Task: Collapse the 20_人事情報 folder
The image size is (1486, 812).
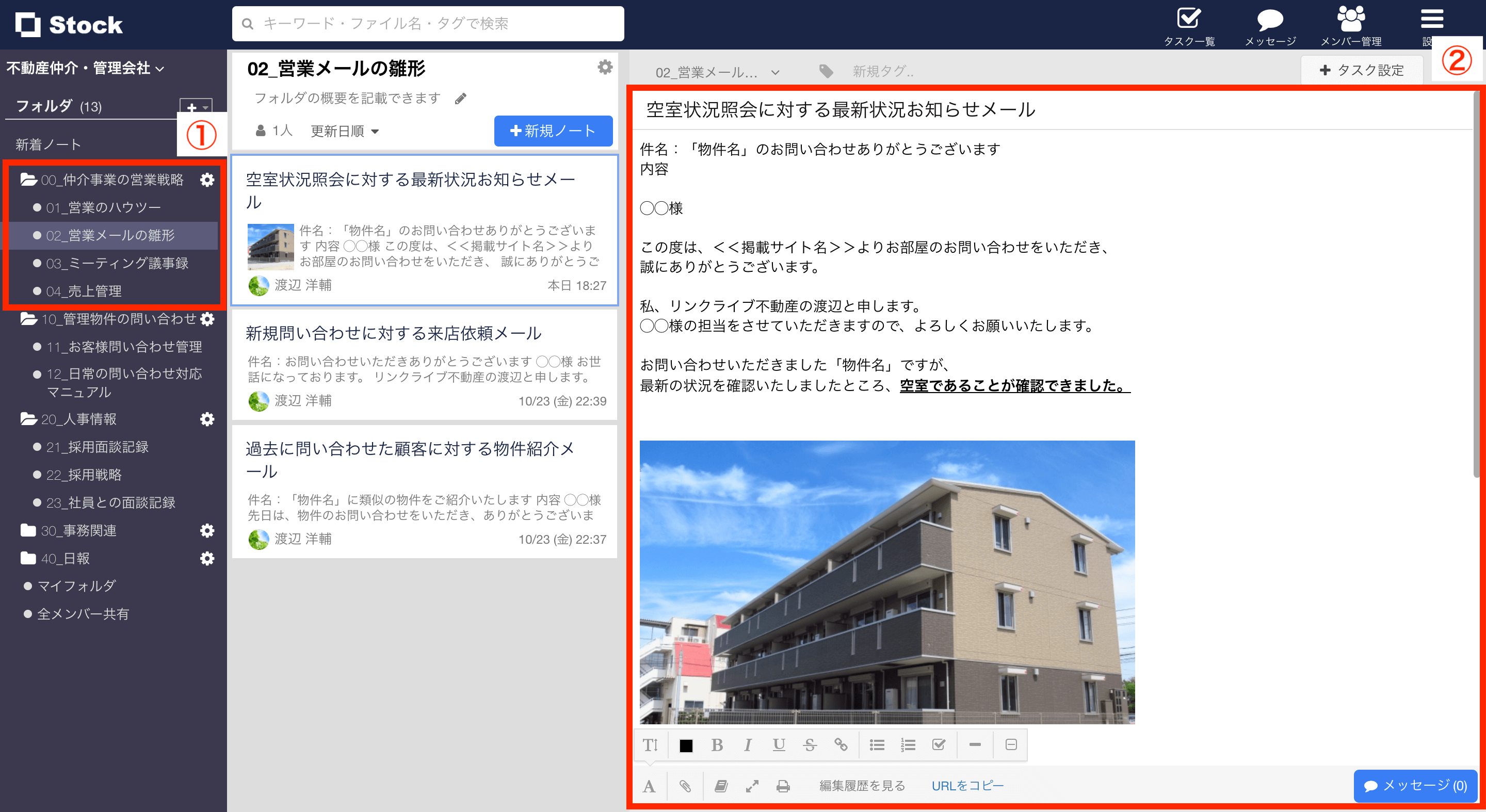Action: click(x=28, y=419)
